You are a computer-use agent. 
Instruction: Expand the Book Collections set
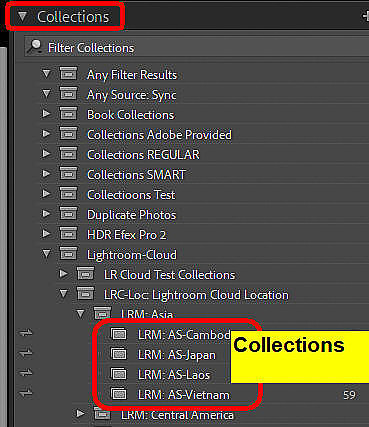point(47,114)
